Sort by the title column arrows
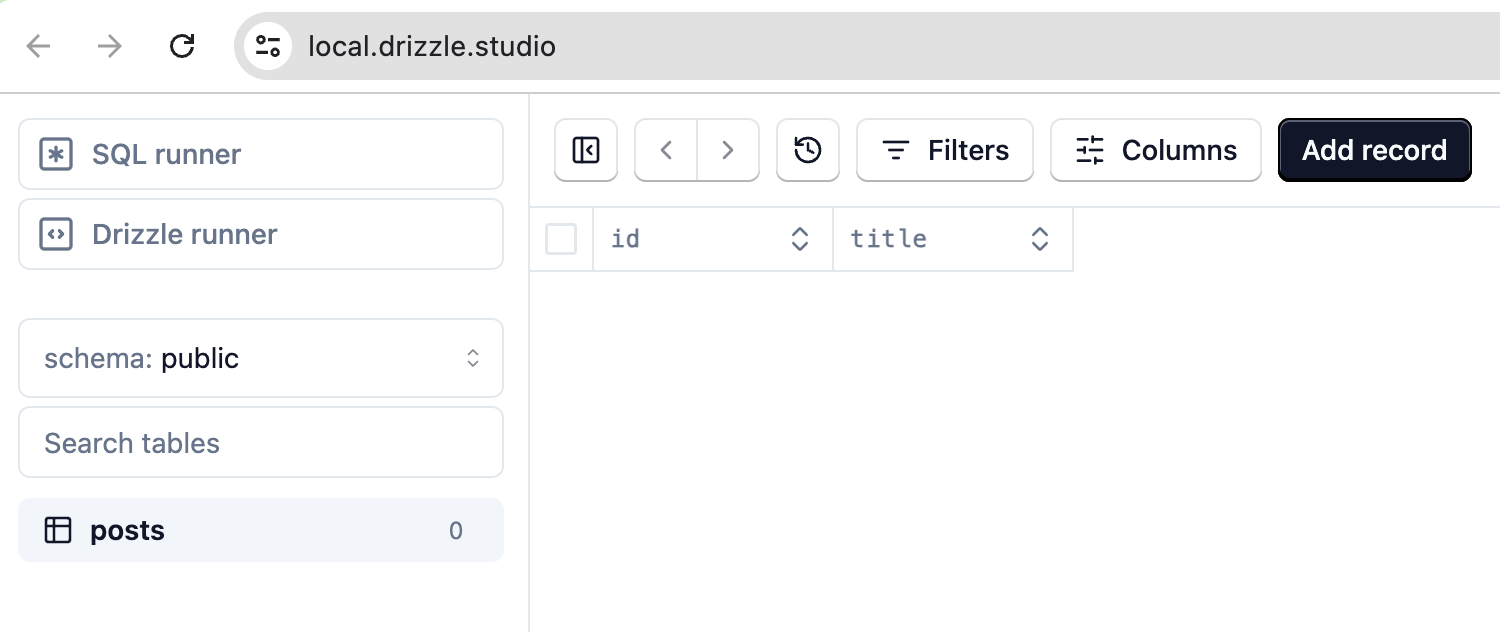 pos(1040,239)
